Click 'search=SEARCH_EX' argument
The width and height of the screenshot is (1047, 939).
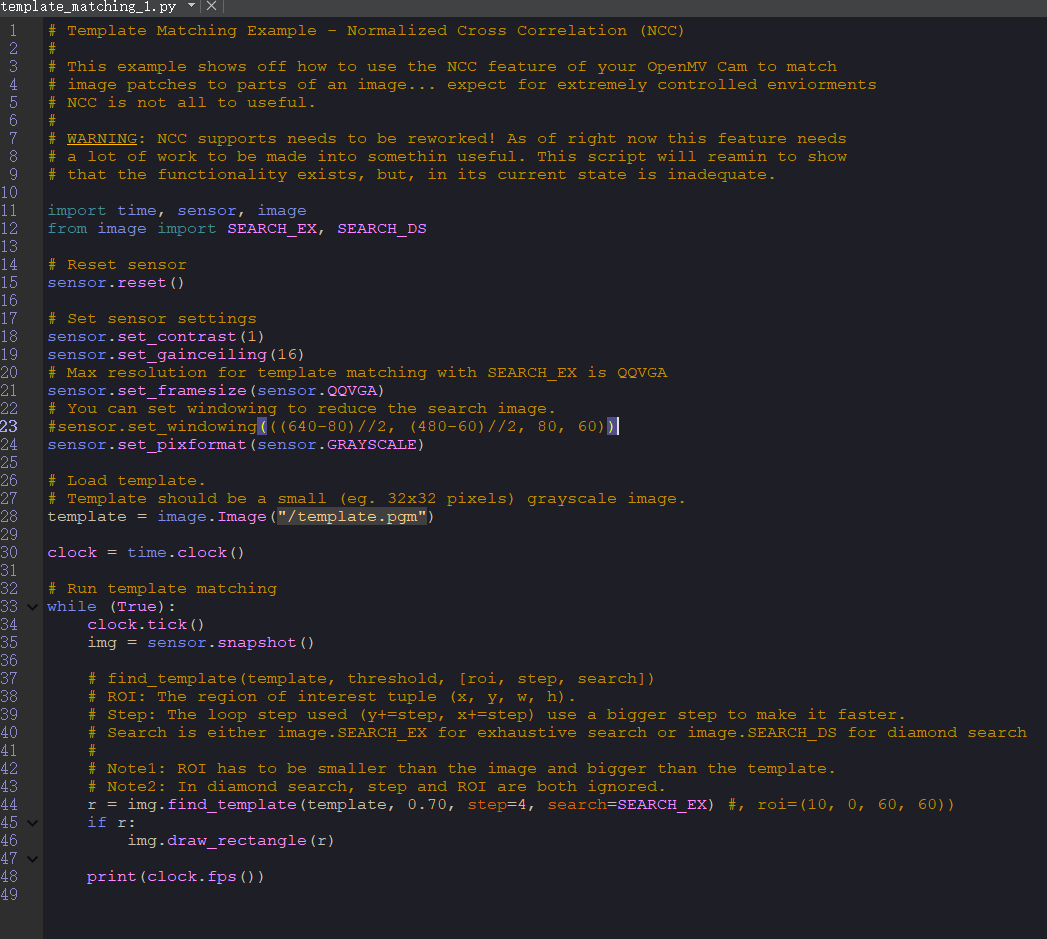628,805
